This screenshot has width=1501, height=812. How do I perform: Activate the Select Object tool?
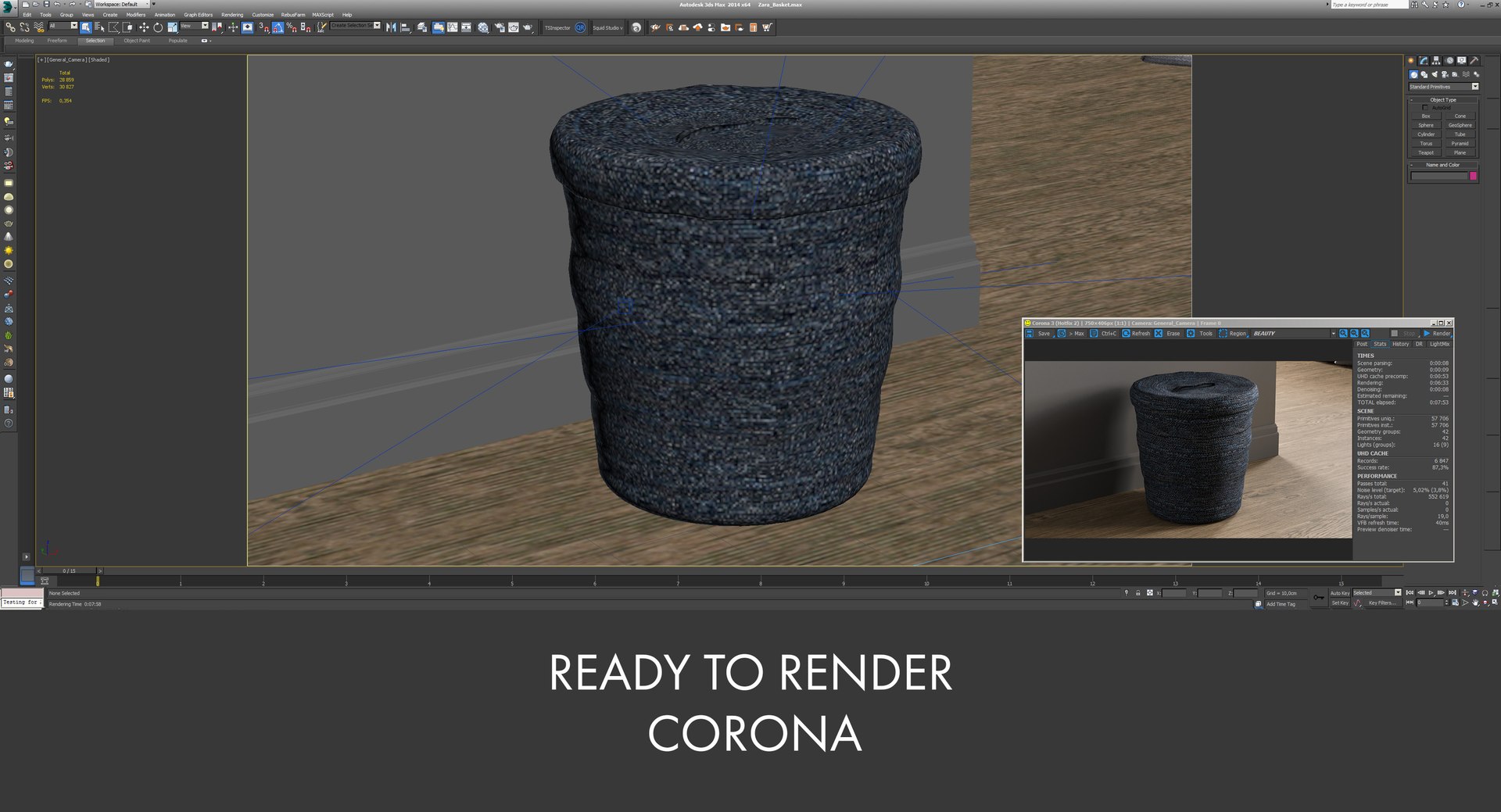(86, 27)
